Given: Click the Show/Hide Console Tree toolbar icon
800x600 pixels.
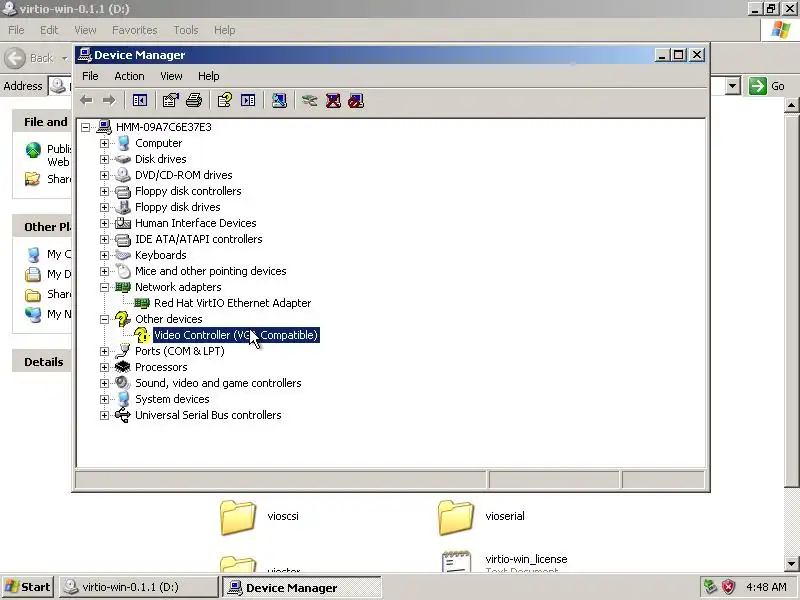Looking at the screenshot, I should click(139, 101).
